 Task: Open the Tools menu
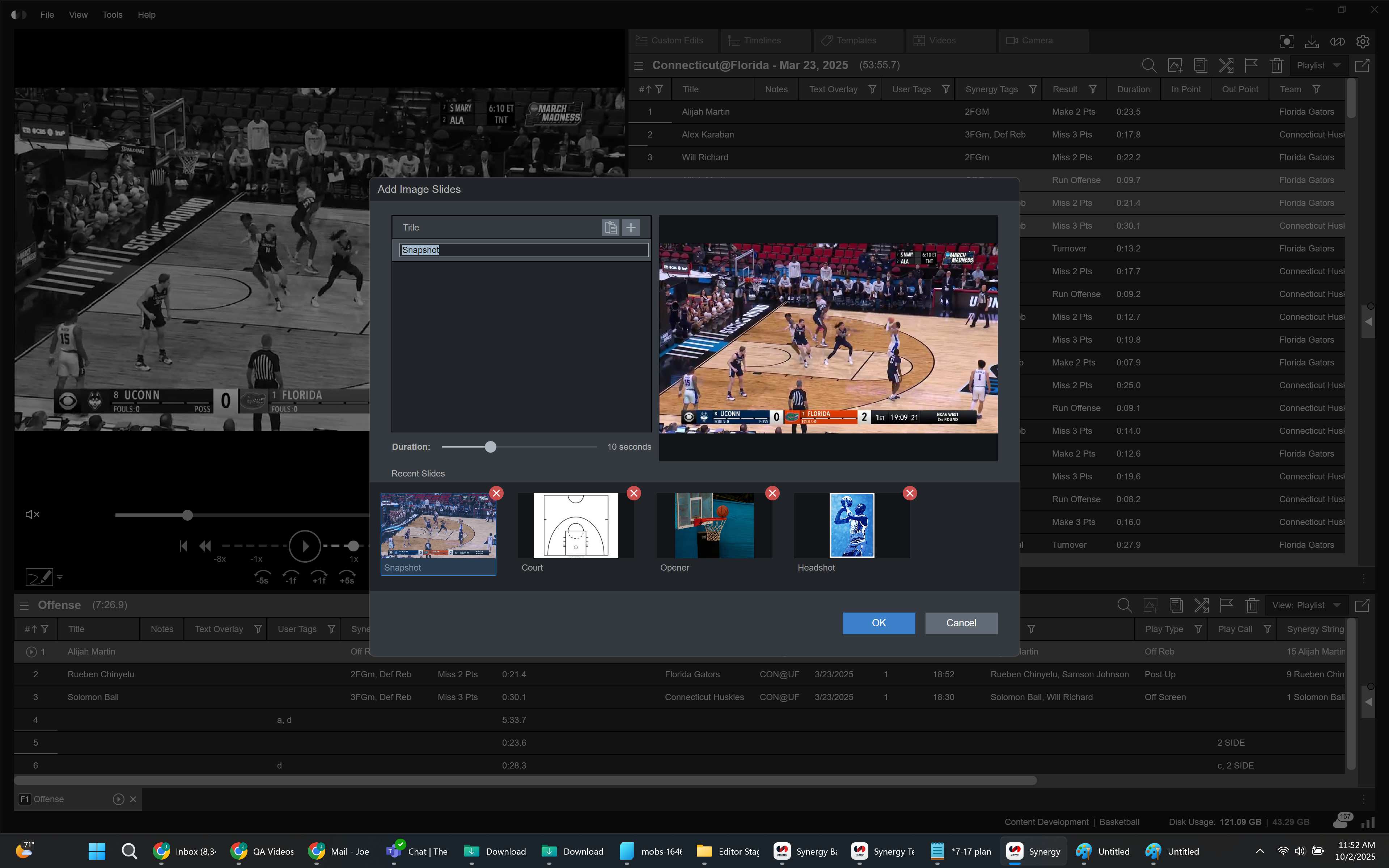[112, 15]
